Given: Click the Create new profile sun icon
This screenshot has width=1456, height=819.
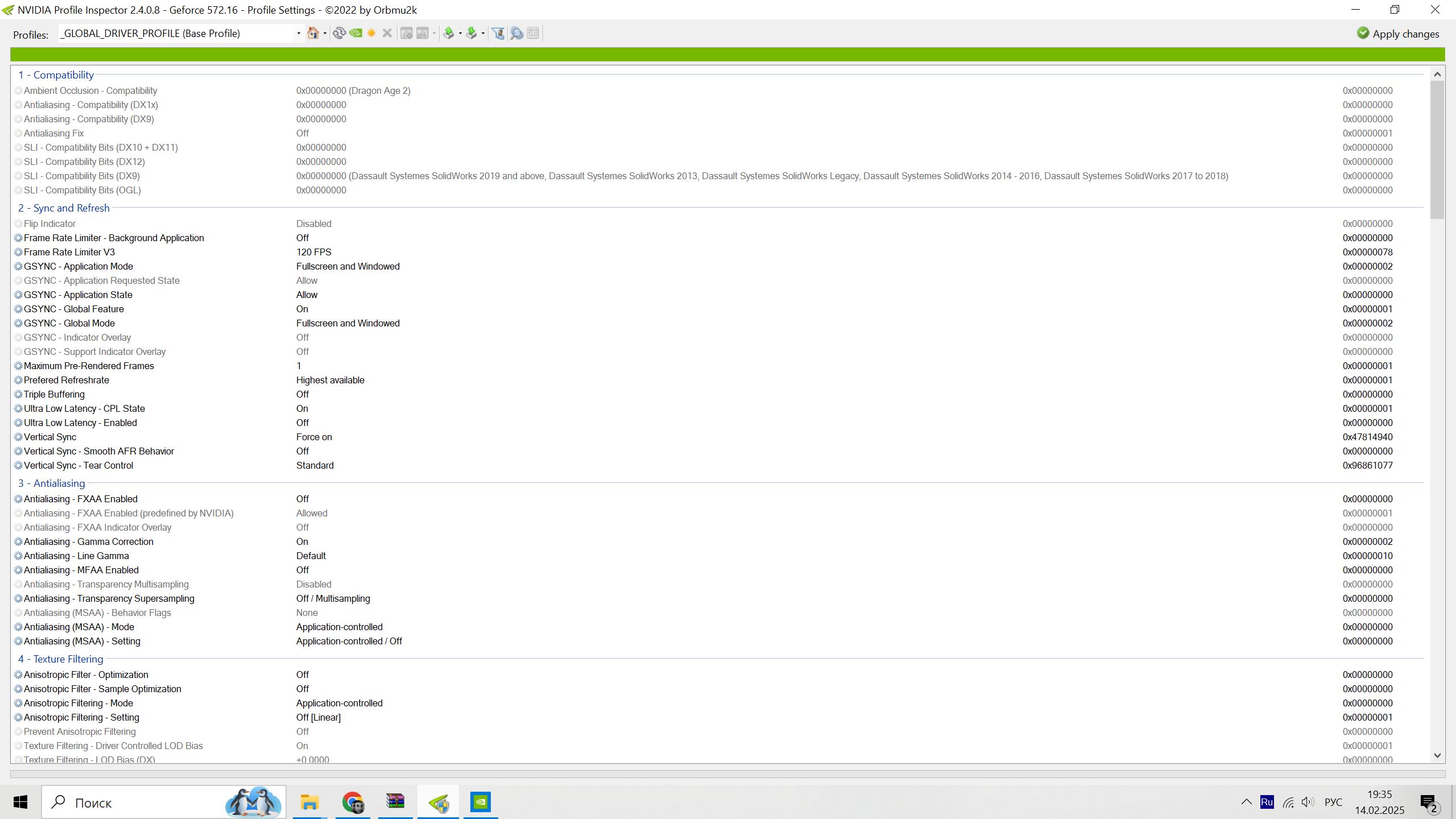Looking at the screenshot, I should (x=371, y=33).
